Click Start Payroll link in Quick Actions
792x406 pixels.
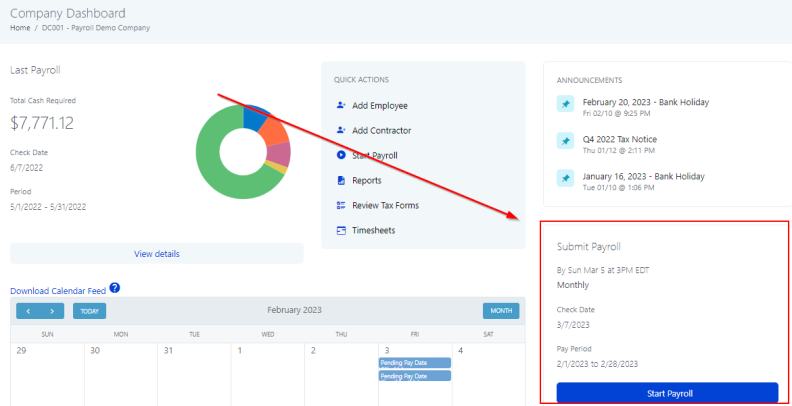[x=375, y=155]
